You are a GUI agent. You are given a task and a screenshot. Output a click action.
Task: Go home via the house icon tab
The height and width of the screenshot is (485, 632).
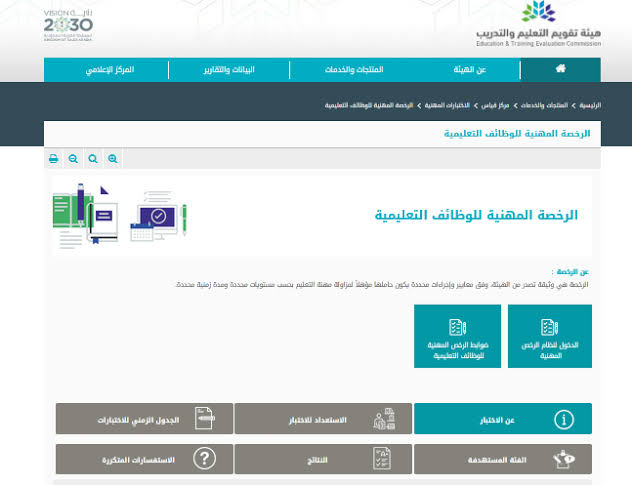[x=560, y=69]
